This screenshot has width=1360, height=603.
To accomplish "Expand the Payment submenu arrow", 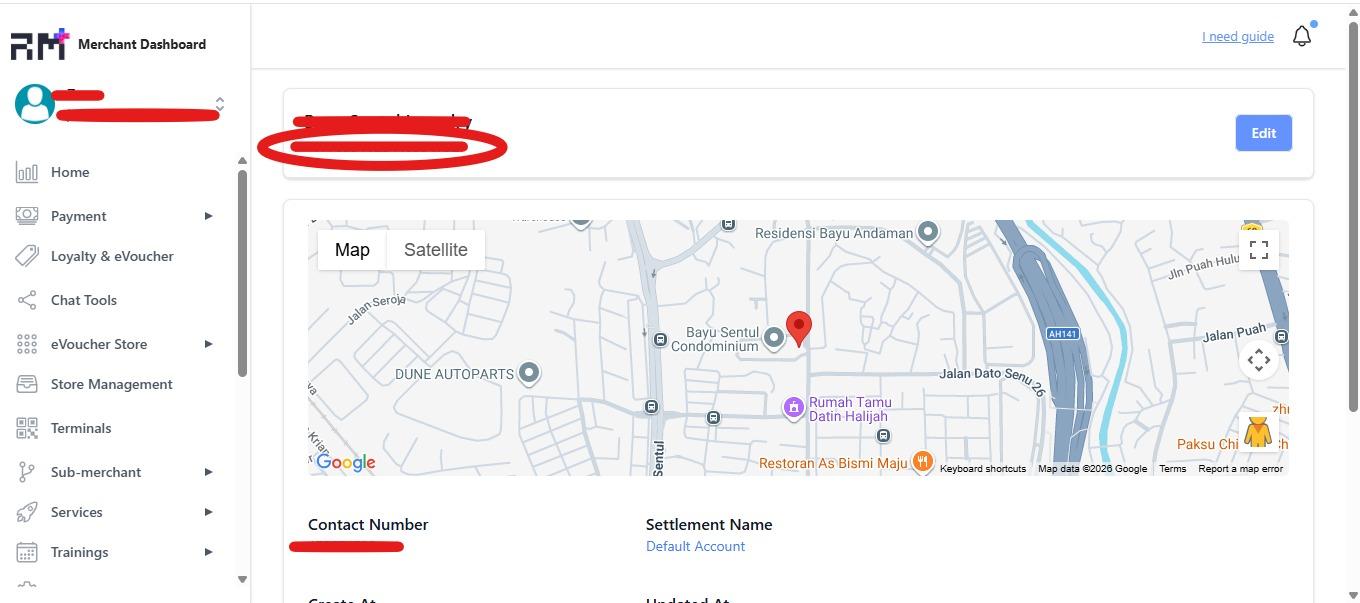I will click(208, 216).
